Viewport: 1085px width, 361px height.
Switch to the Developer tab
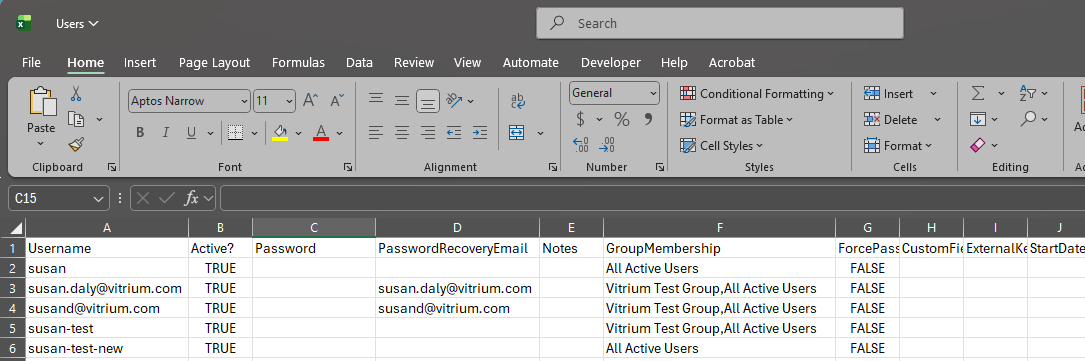[x=611, y=62]
